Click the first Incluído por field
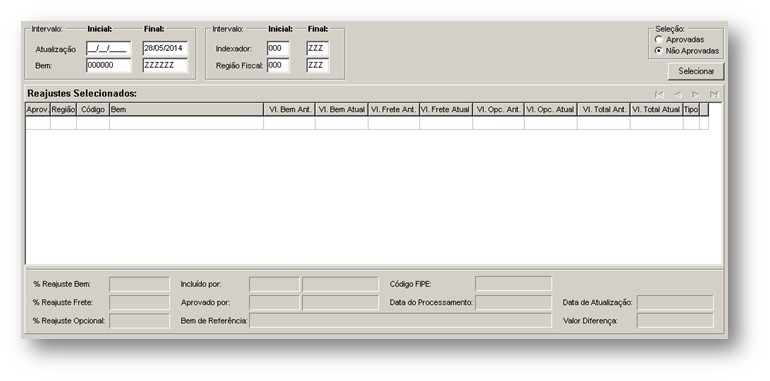Image resolution: width=770 pixels, height=381 pixels. pos(274,284)
